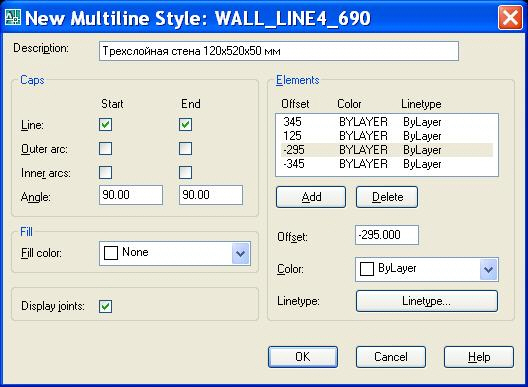This screenshot has width=528, height=387.
Task: Click in the Description text field
Action: pyautogui.click(x=279, y=51)
